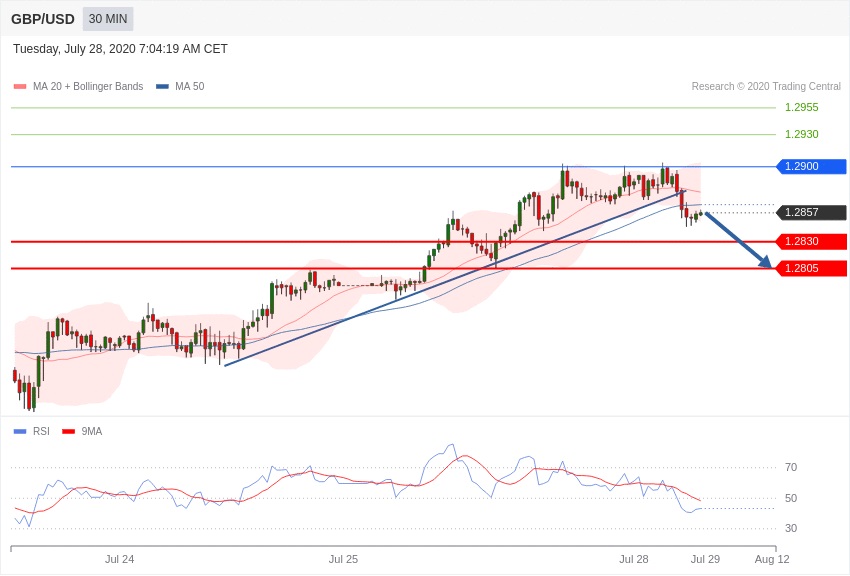This screenshot has height=576, width=850.
Task: Click the MA 20 + Bollinger Bands legend swatch
Action: [20, 87]
